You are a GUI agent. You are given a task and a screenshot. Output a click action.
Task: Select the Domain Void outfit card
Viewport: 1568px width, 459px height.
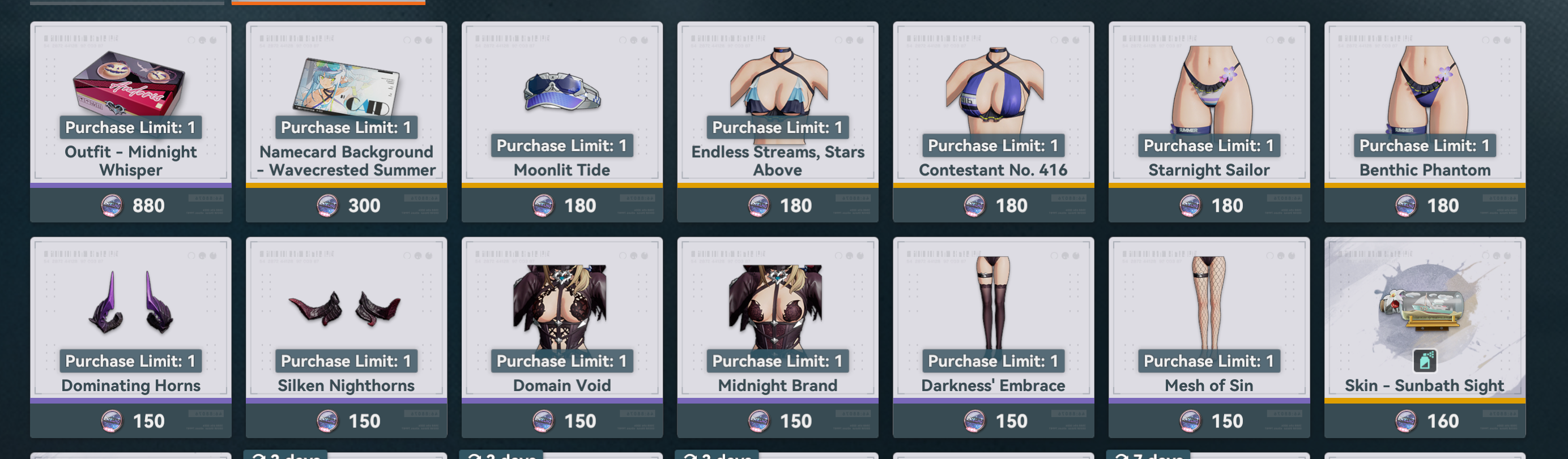[x=562, y=337]
